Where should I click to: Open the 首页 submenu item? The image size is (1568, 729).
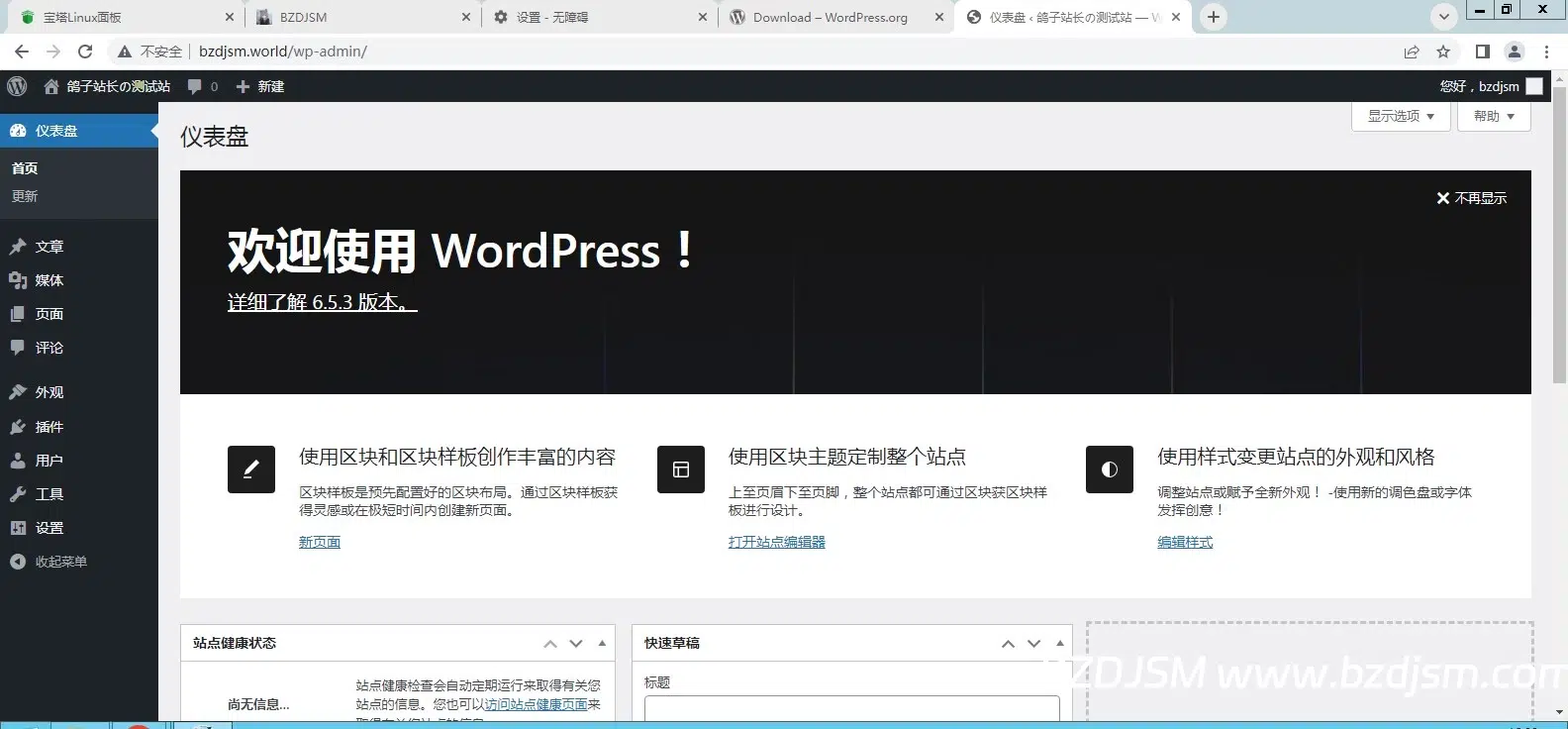25,168
